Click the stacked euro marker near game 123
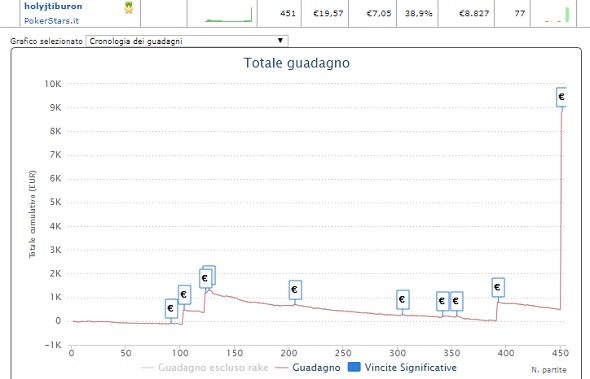590x379 pixels. (206, 278)
